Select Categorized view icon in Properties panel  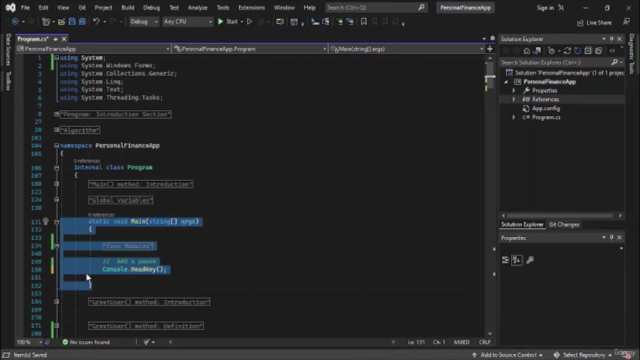pos(505,260)
